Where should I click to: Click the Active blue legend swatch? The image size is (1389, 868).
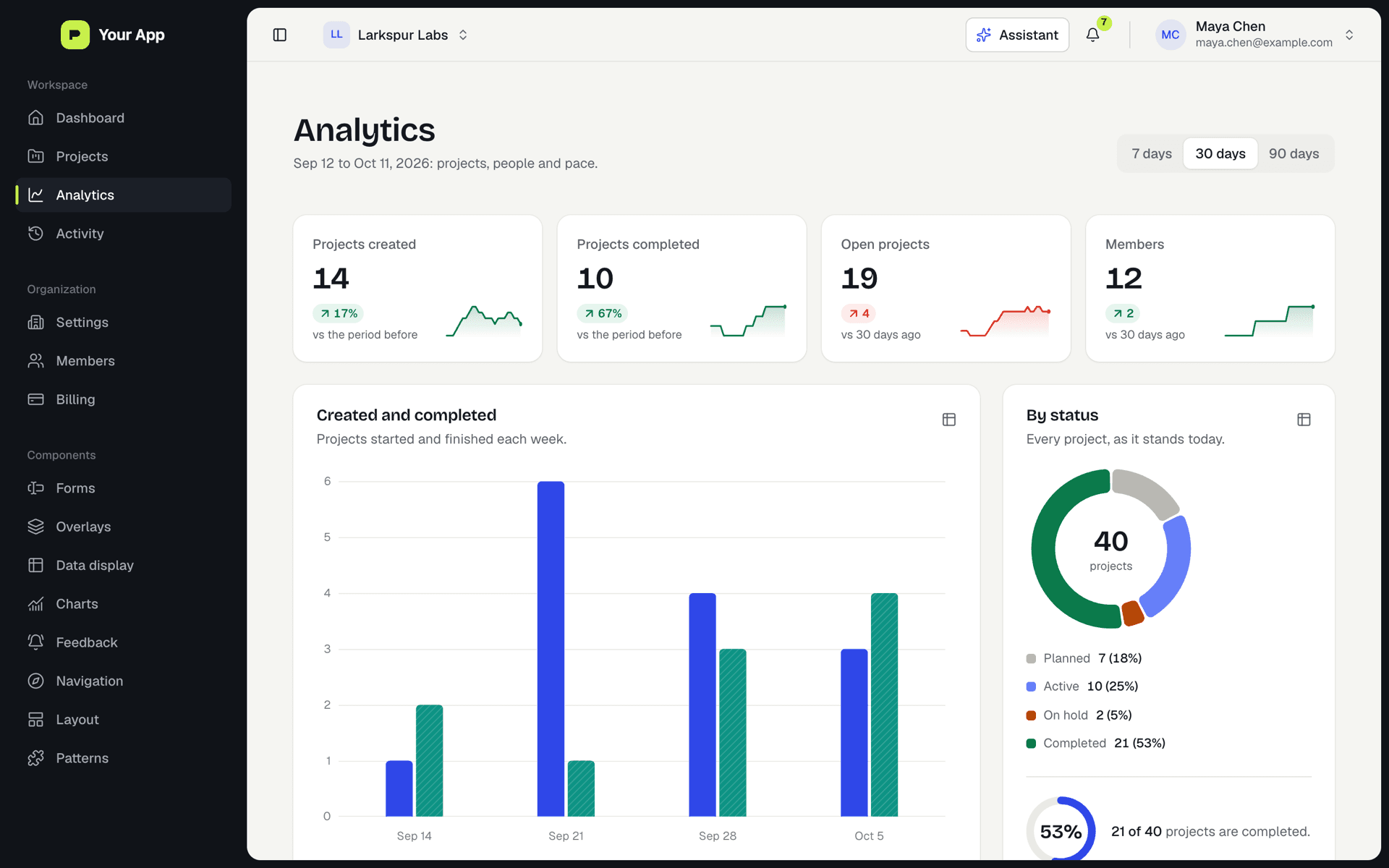(1031, 686)
